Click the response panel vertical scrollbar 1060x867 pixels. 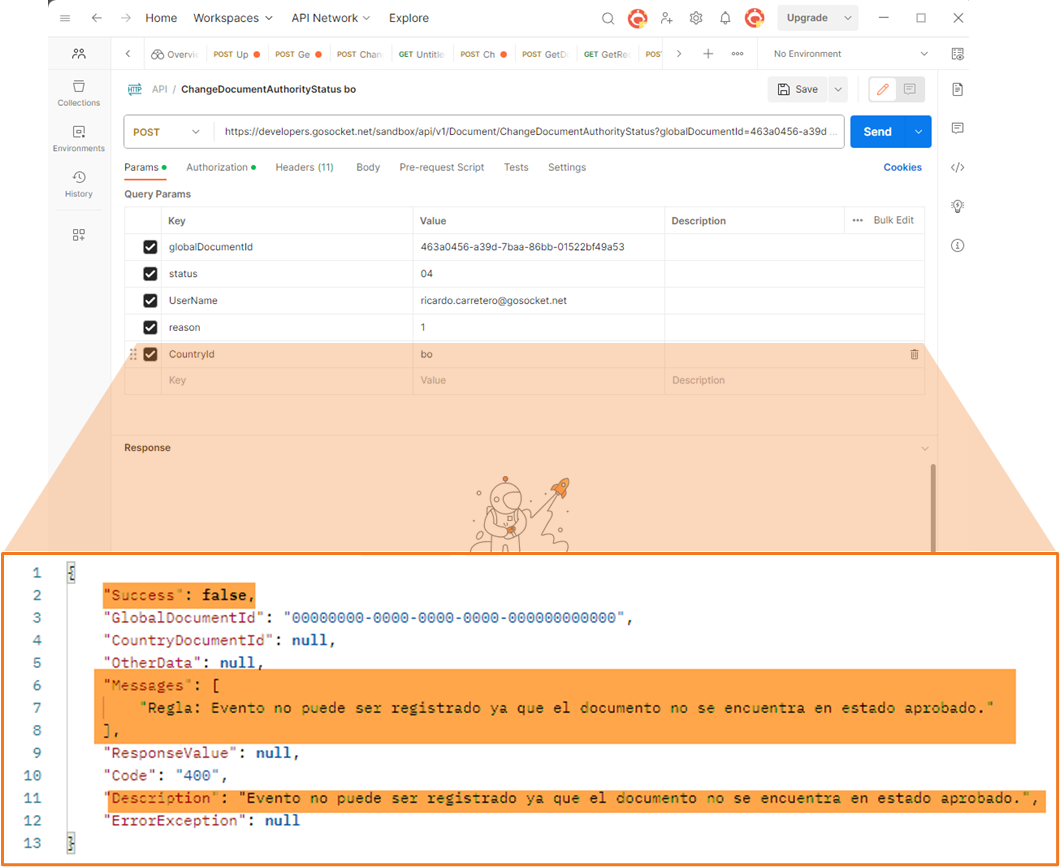pyautogui.click(x=934, y=508)
